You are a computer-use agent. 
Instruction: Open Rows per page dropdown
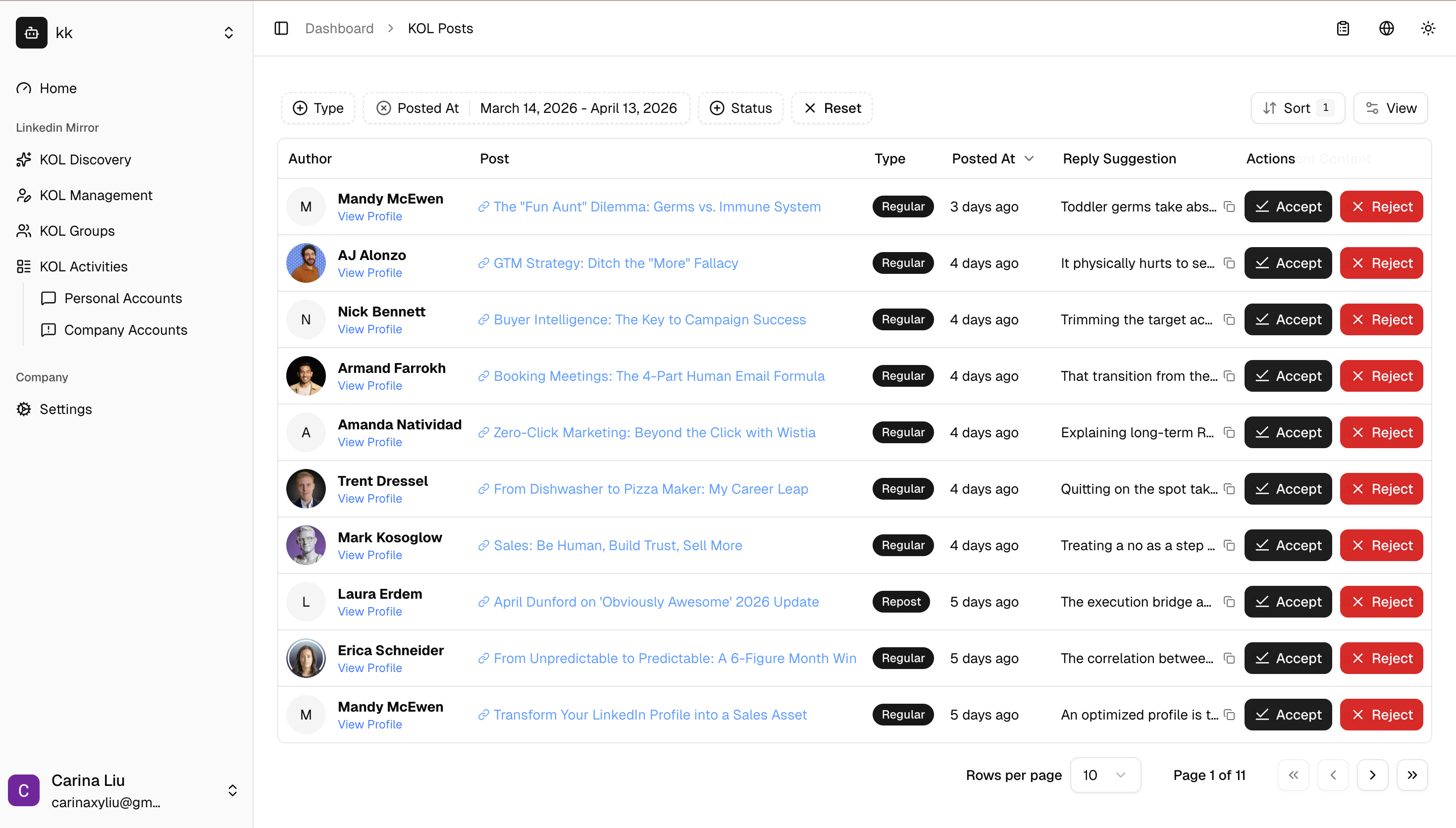1105,775
